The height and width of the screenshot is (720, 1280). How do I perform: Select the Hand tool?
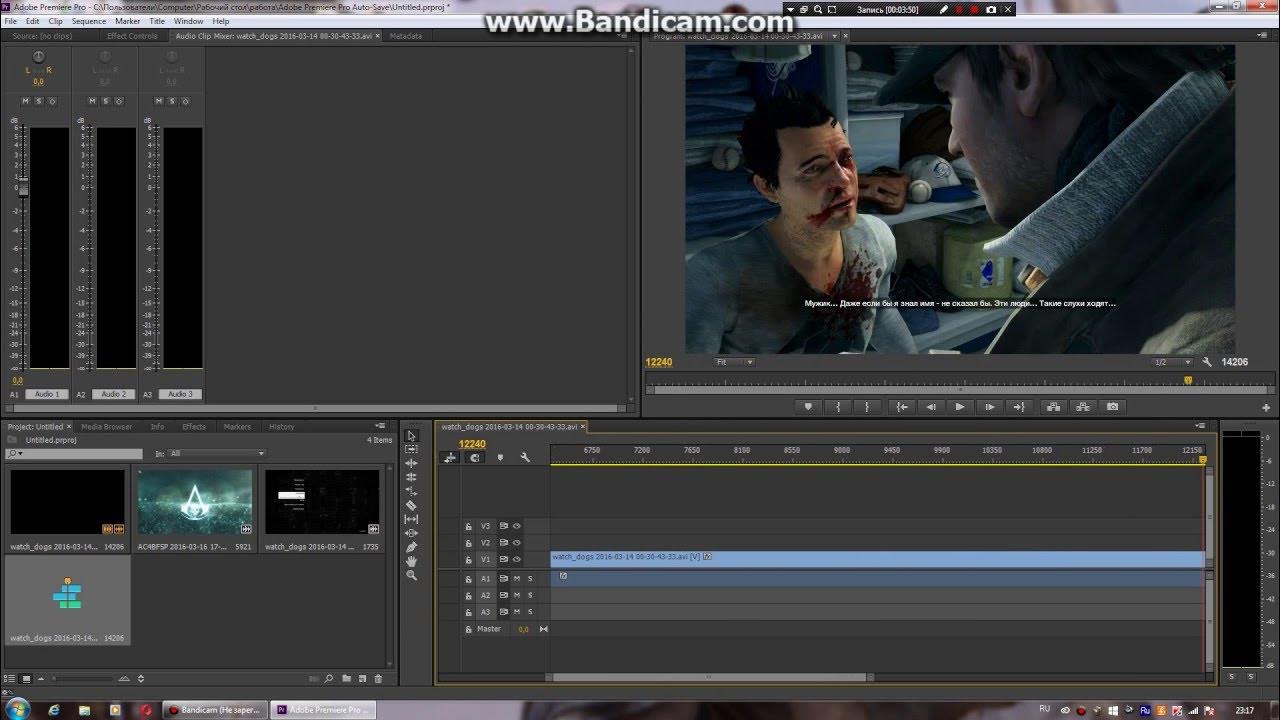click(411, 561)
